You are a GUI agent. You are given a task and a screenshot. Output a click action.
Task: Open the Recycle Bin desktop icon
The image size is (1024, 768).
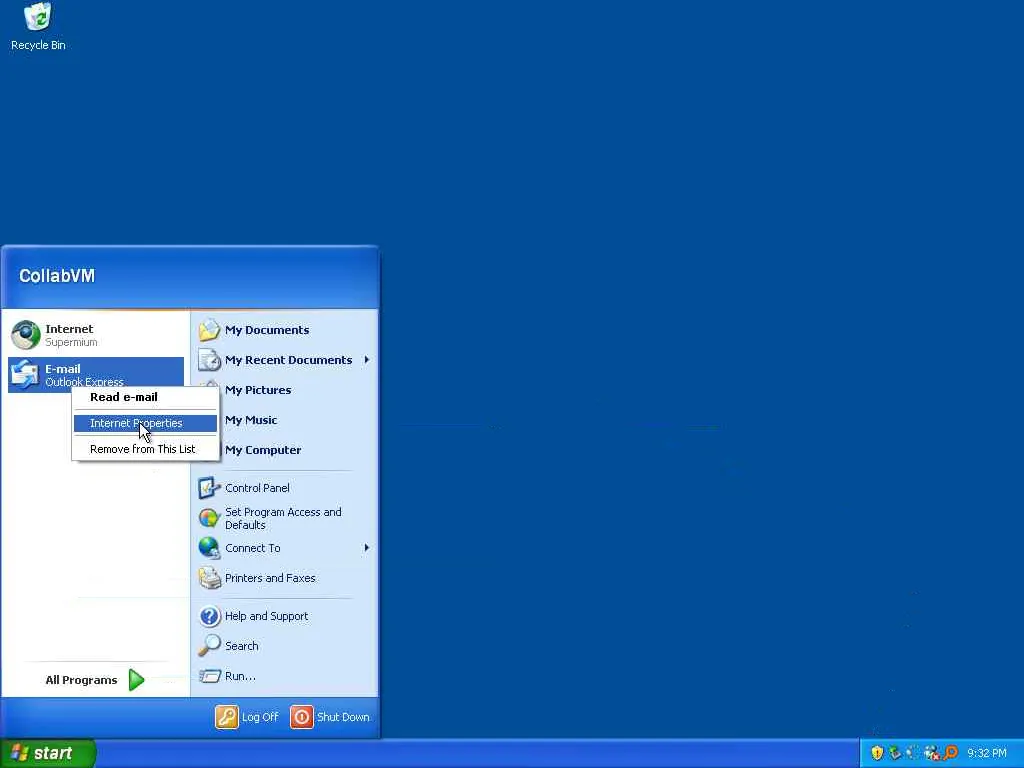[38, 26]
